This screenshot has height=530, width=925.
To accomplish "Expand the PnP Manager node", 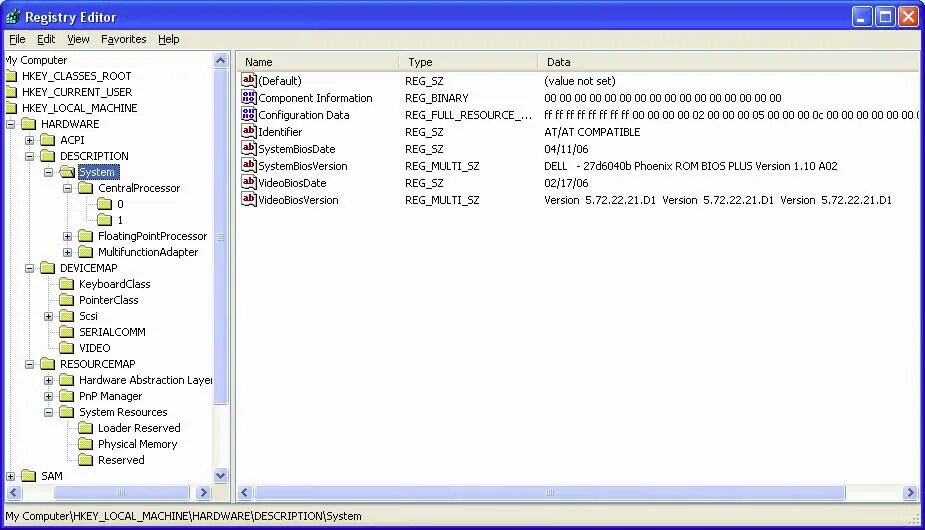I will click(x=48, y=396).
